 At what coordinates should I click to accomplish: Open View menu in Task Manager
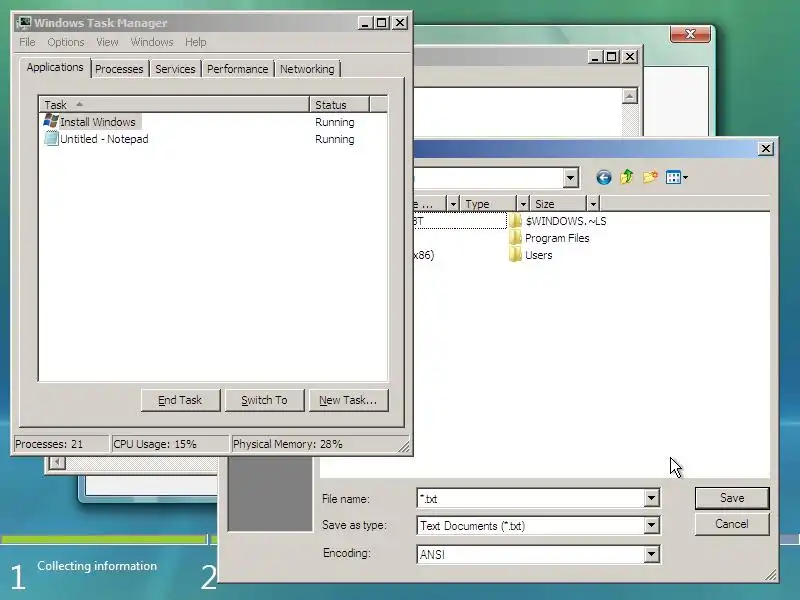(107, 42)
